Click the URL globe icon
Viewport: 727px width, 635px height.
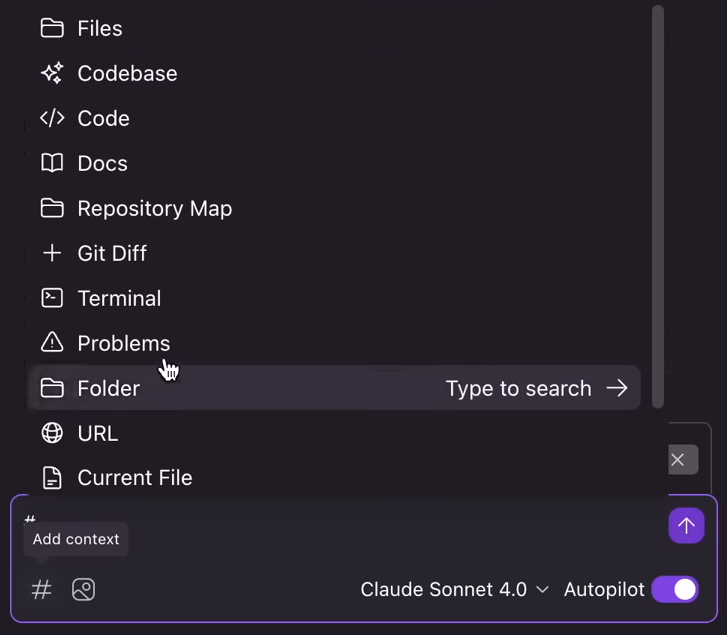coord(52,433)
